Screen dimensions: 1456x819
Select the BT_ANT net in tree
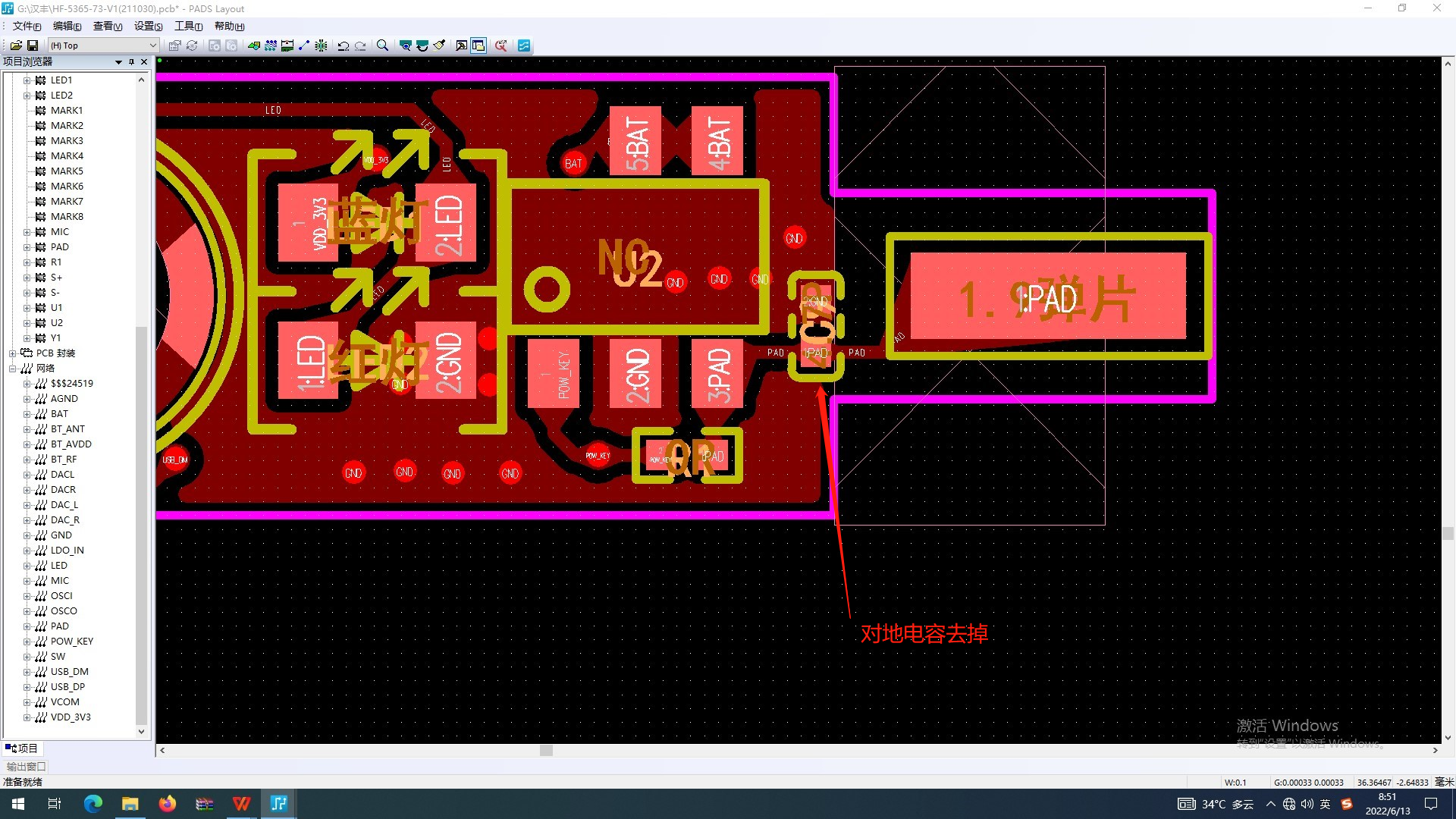[x=67, y=428]
